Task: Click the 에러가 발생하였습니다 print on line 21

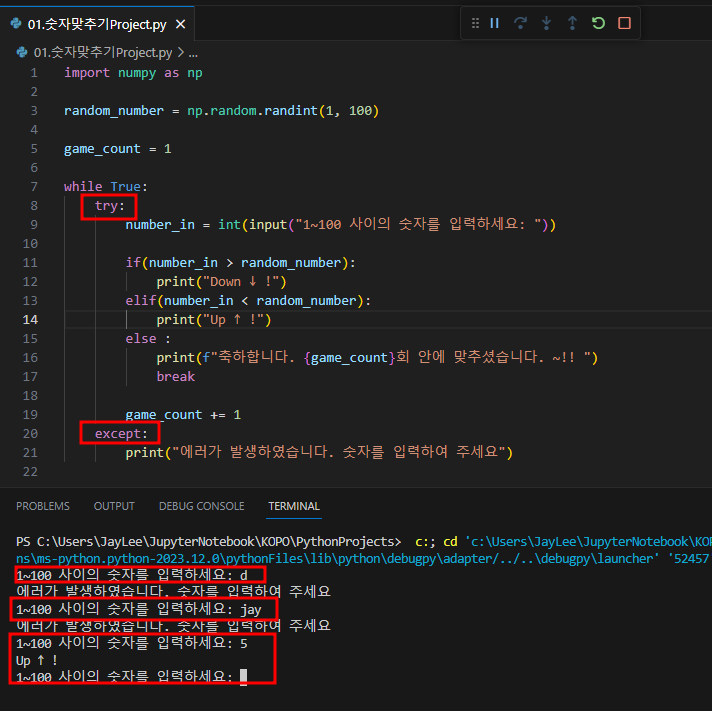Action: (319, 453)
